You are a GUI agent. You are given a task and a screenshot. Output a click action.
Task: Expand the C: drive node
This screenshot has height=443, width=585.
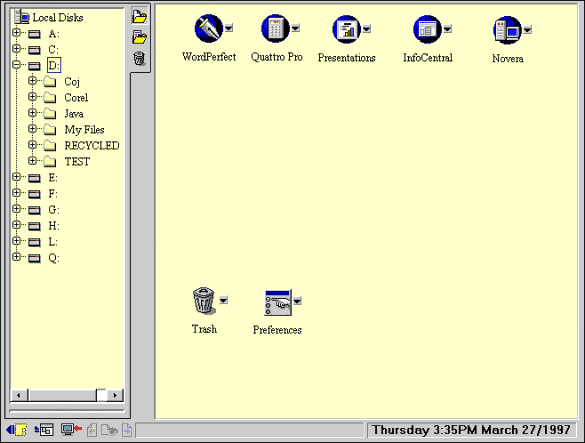[x=16, y=49]
